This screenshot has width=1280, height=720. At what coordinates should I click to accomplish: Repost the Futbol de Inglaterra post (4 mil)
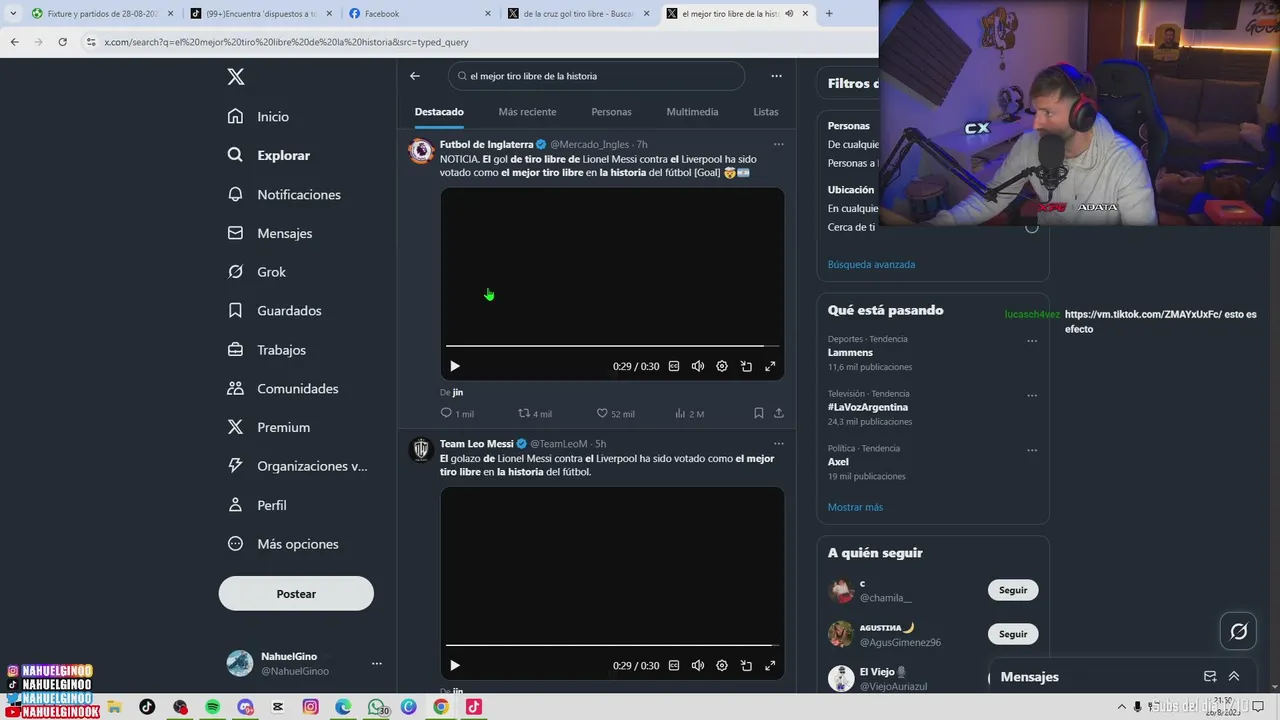[x=535, y=413]
